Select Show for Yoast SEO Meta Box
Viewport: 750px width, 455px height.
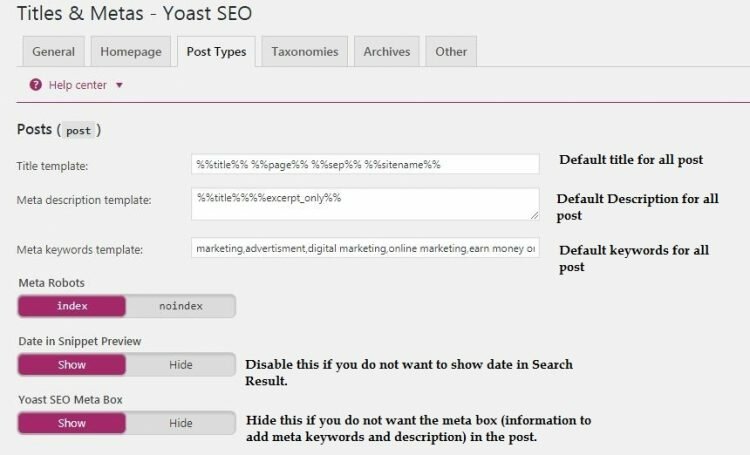(72, 423)
